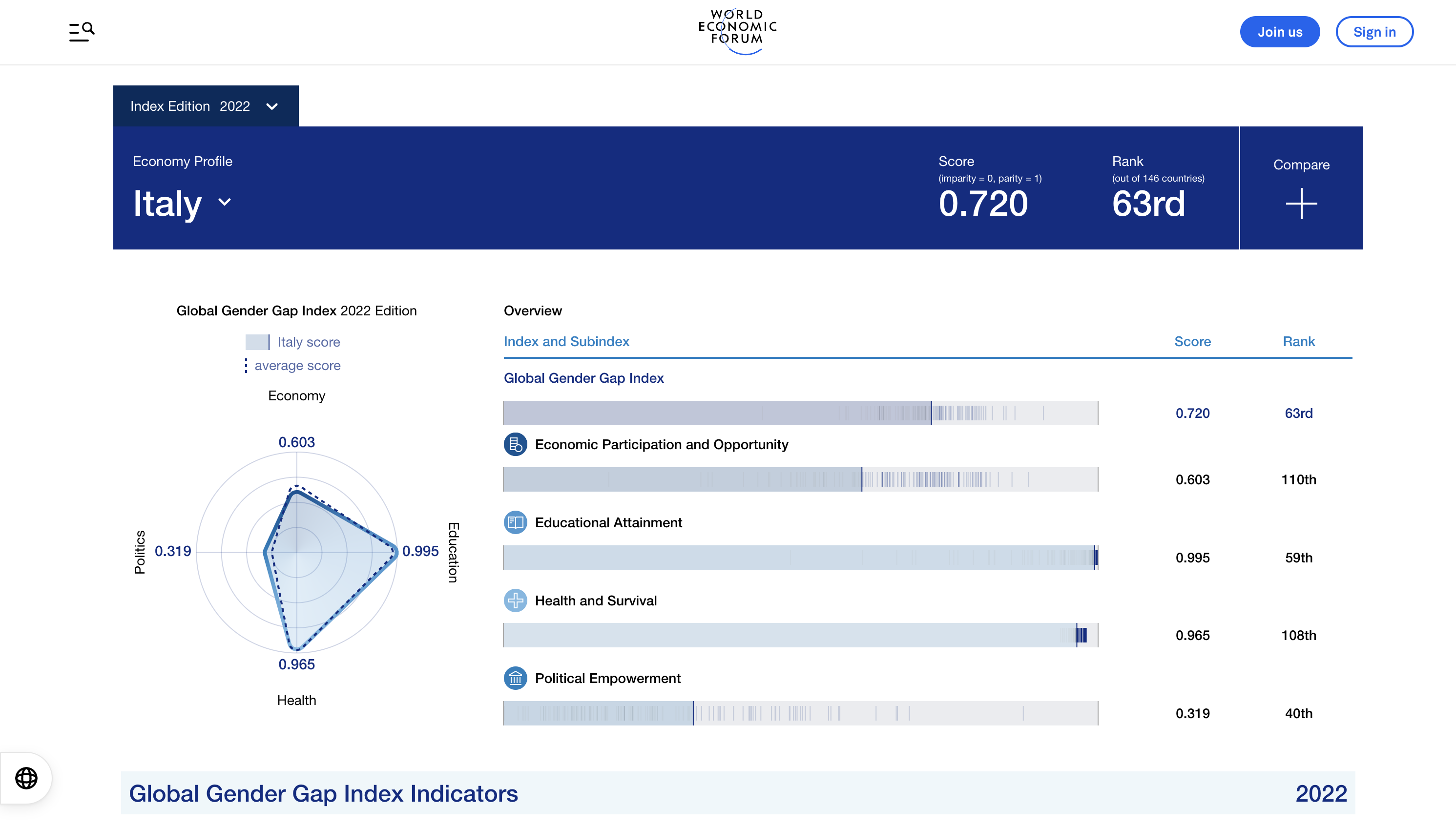Select the Economic Participation and Opportunity icon
The width and height of the screenshot is (1456, 828).
tap(515, 444)
